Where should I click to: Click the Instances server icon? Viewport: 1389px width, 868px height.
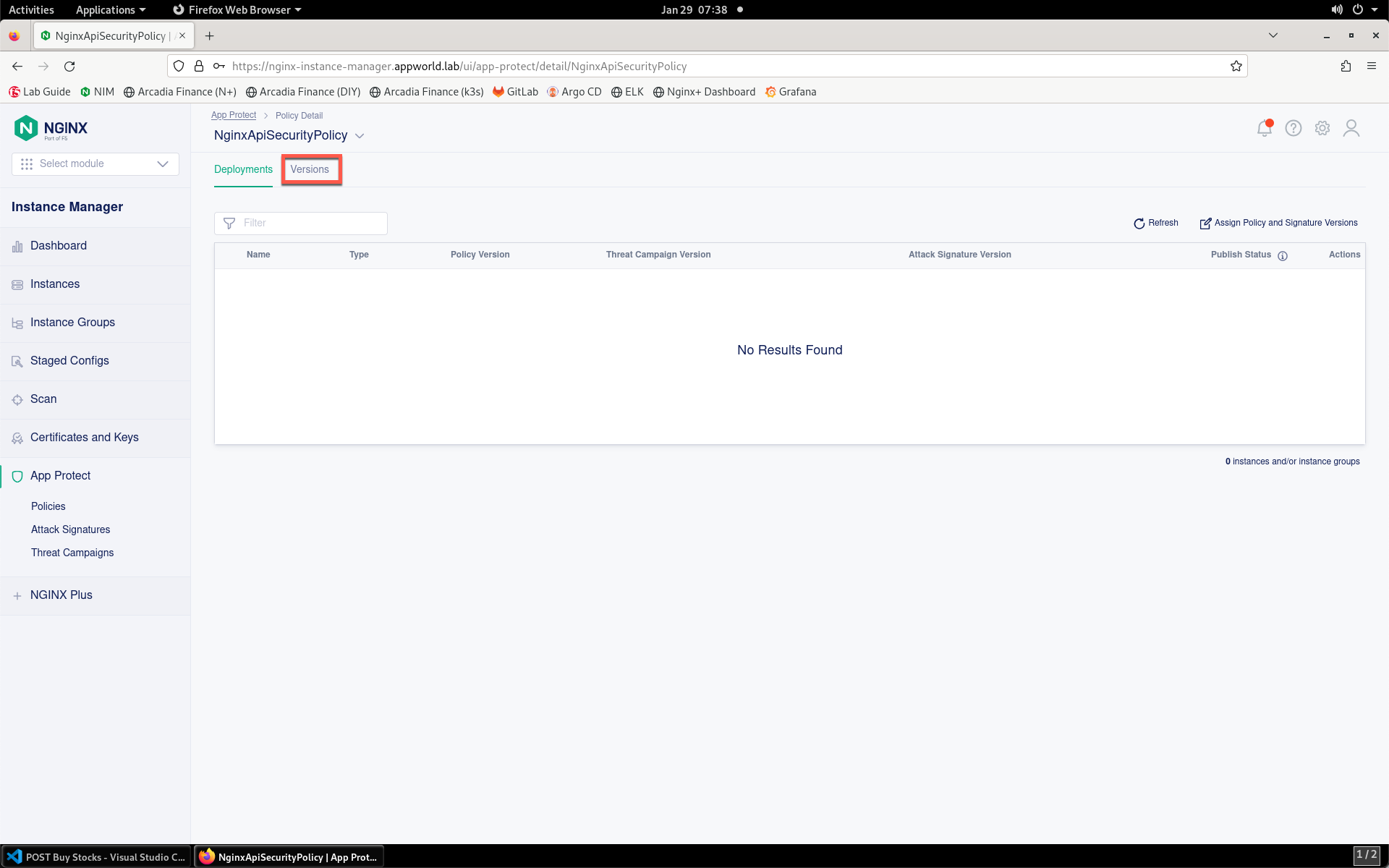pyautogui.click(x=17, y=285)
